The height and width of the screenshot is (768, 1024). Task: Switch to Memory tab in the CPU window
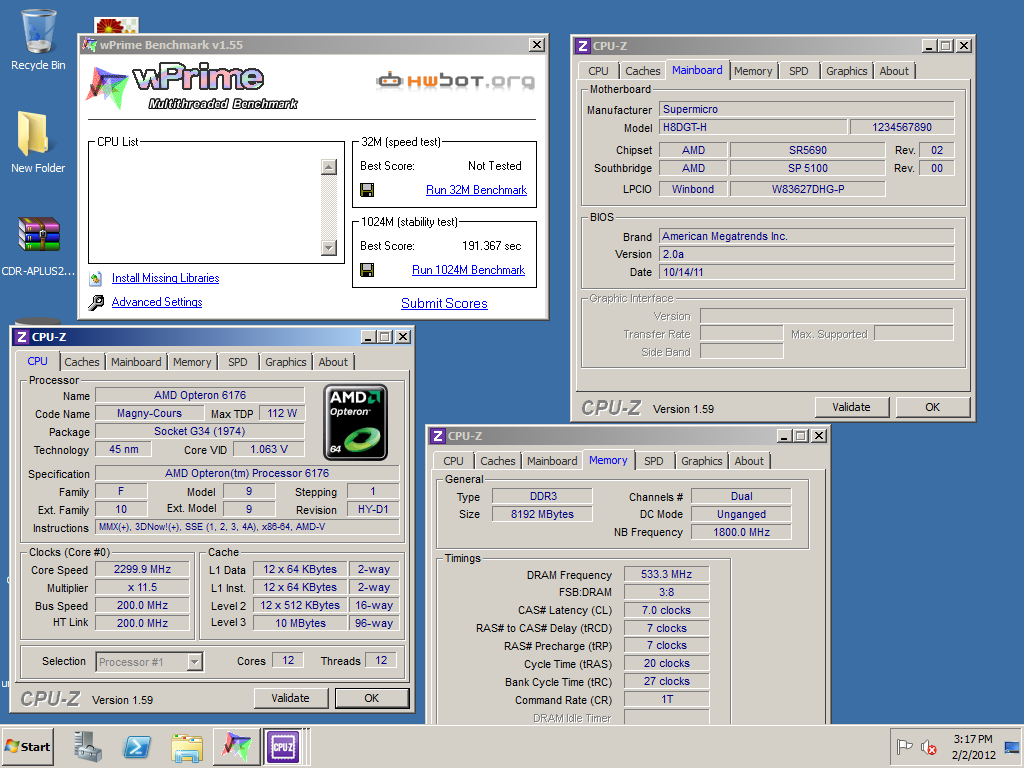pyautogui.click(x=192, y=362)
